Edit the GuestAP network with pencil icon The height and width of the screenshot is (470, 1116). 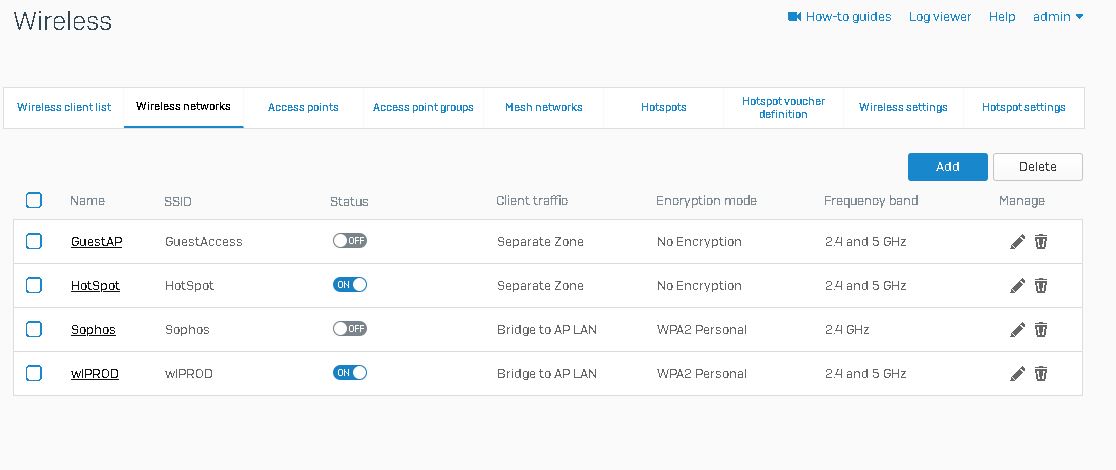[1017, 242]
